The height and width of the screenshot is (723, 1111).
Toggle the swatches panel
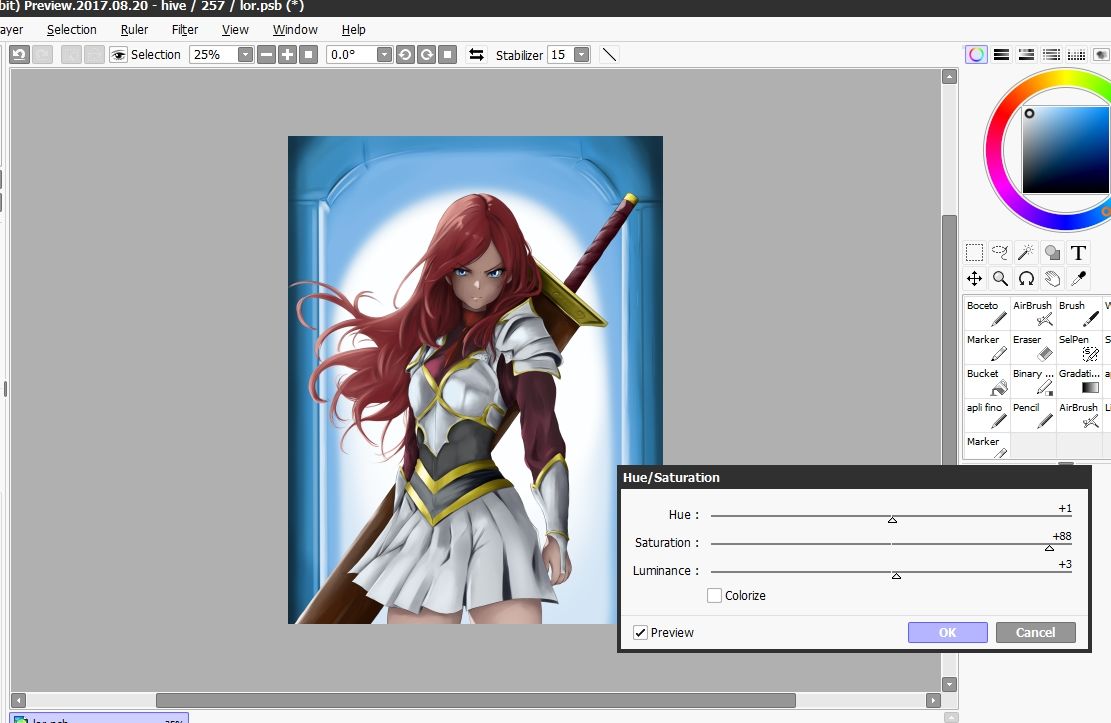1076,55
